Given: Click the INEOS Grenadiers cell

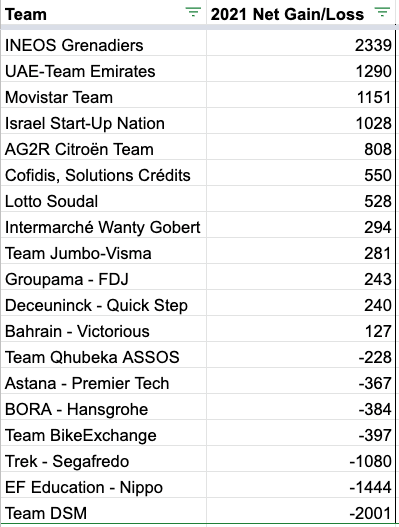Looking at the screenshot, I should (x=104, y=45).
